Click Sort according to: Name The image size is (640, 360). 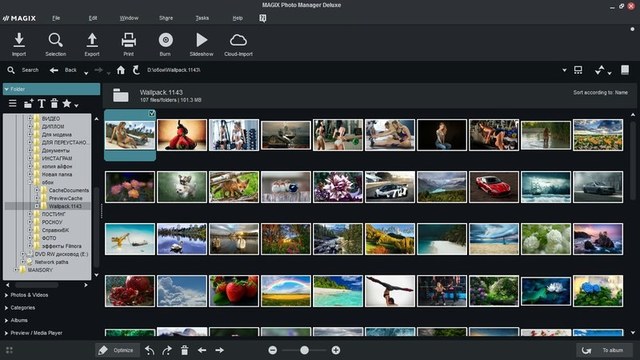pos(600,93)
